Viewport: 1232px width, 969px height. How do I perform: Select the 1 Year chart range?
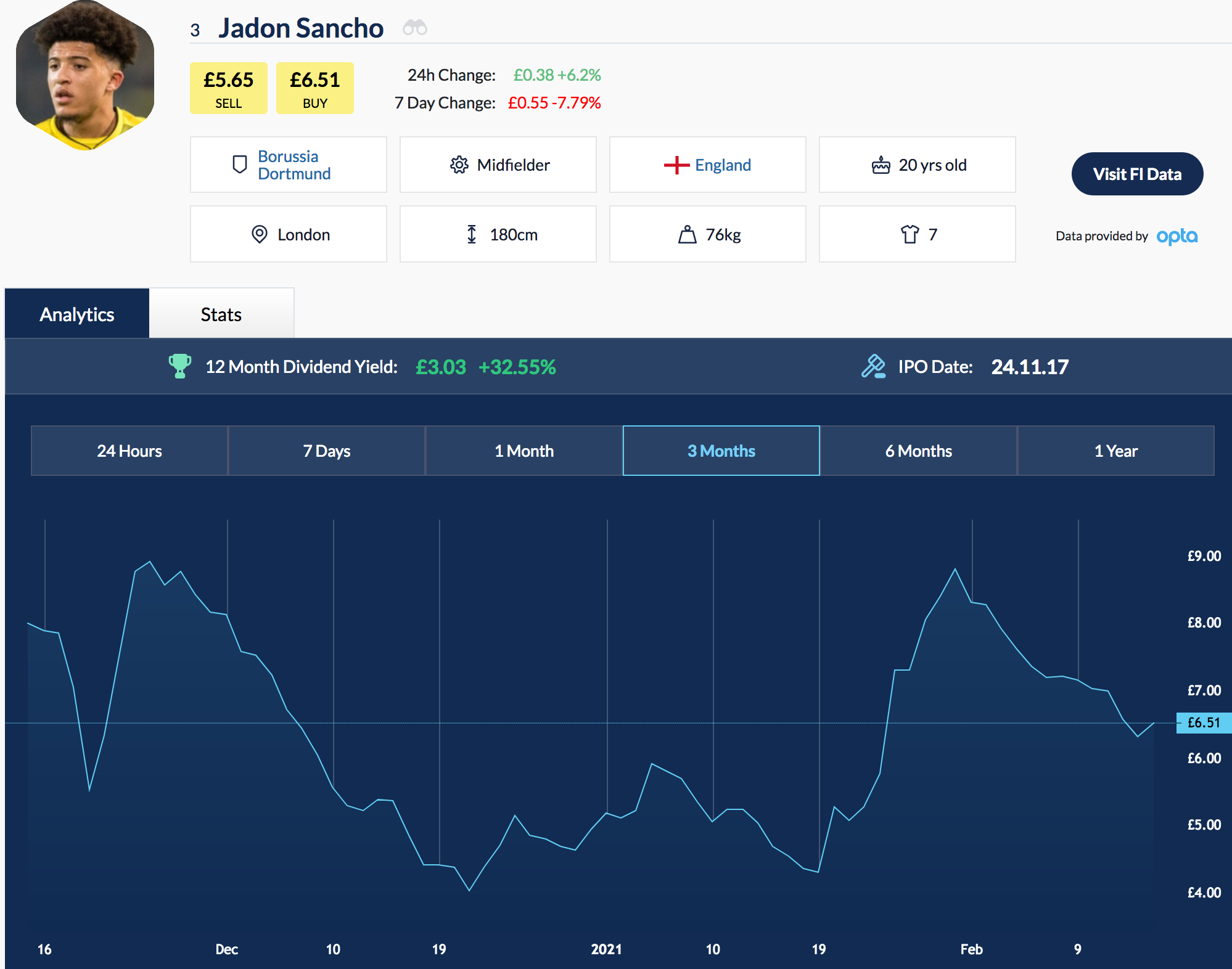click(x=1115, y=451)
